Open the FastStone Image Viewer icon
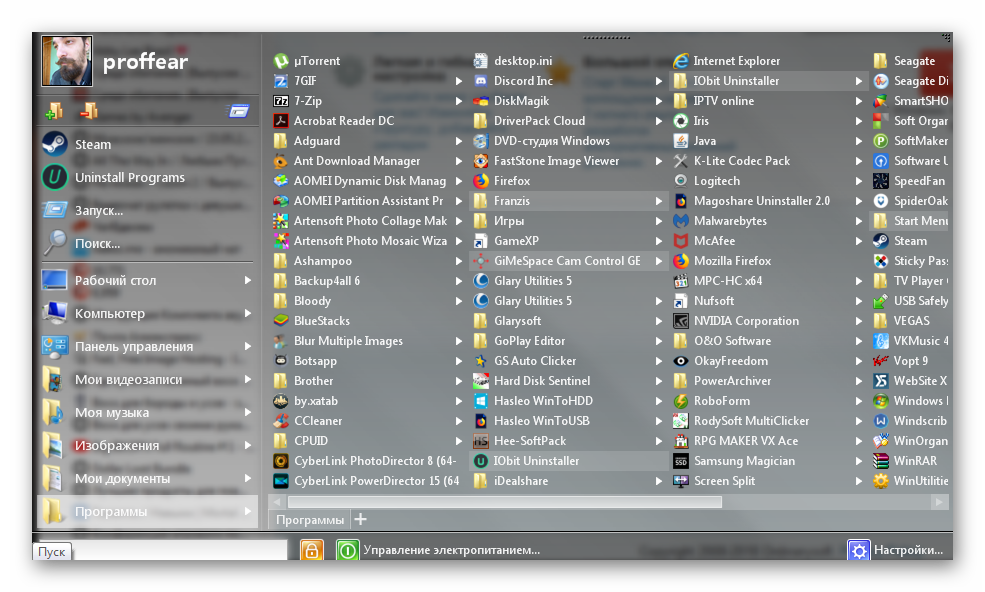The image size is (985, 592). [x=481, y=161]
